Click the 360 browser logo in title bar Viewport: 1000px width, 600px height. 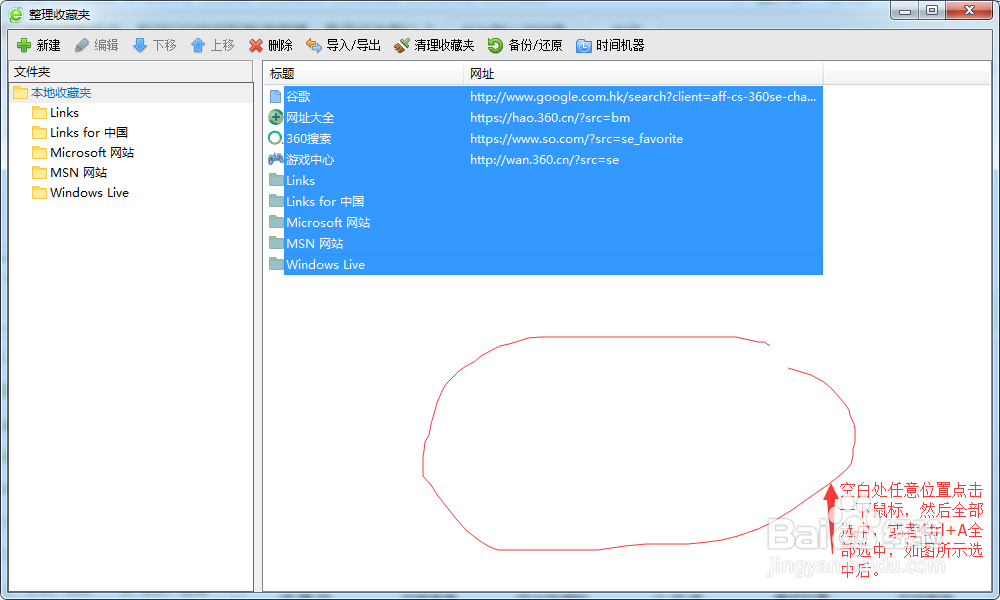click(x=16, y=14)
